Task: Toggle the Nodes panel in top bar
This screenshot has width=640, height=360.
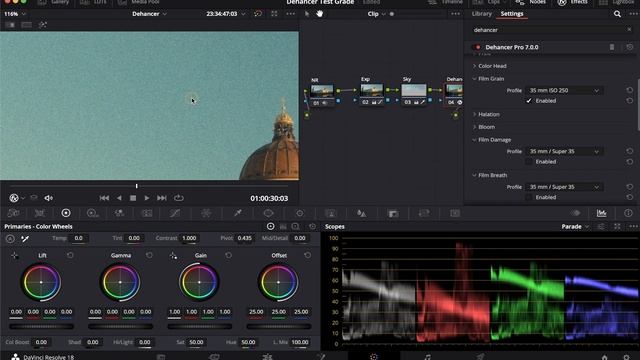Action: click(x=532, y=2)
